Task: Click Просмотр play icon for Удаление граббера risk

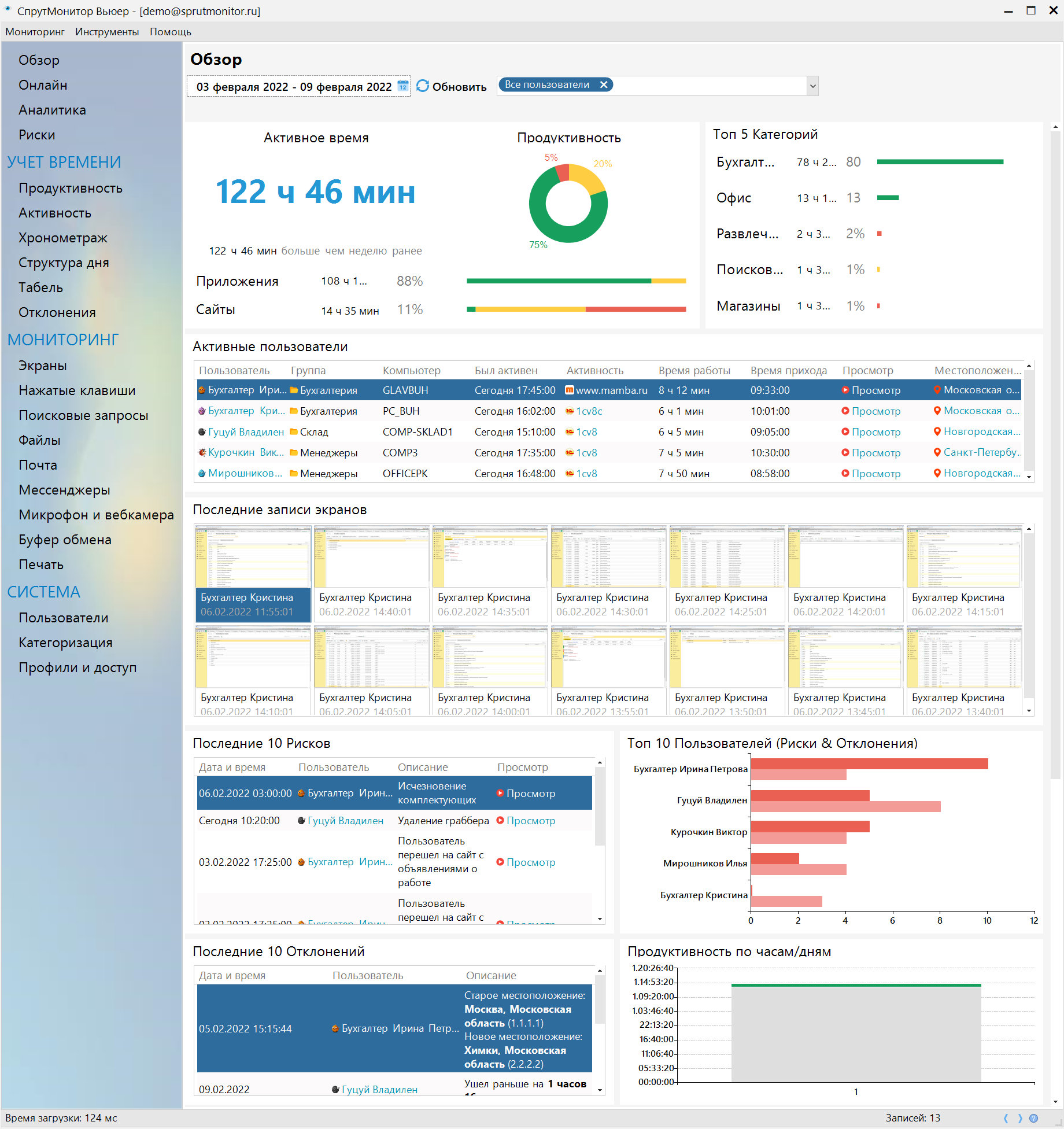Action: pos(500,821)
